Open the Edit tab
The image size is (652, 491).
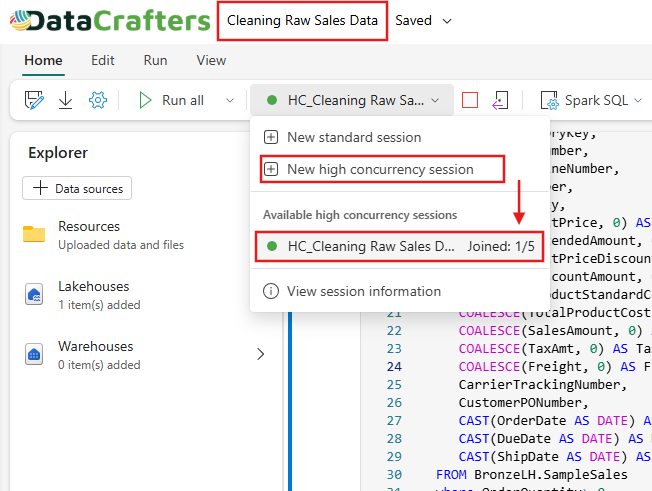pos(103,60)
